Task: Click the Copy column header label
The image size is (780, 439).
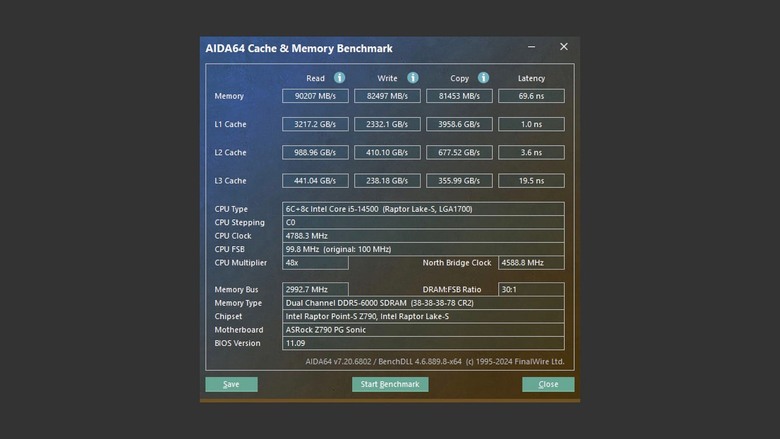Action: point(459,78)
